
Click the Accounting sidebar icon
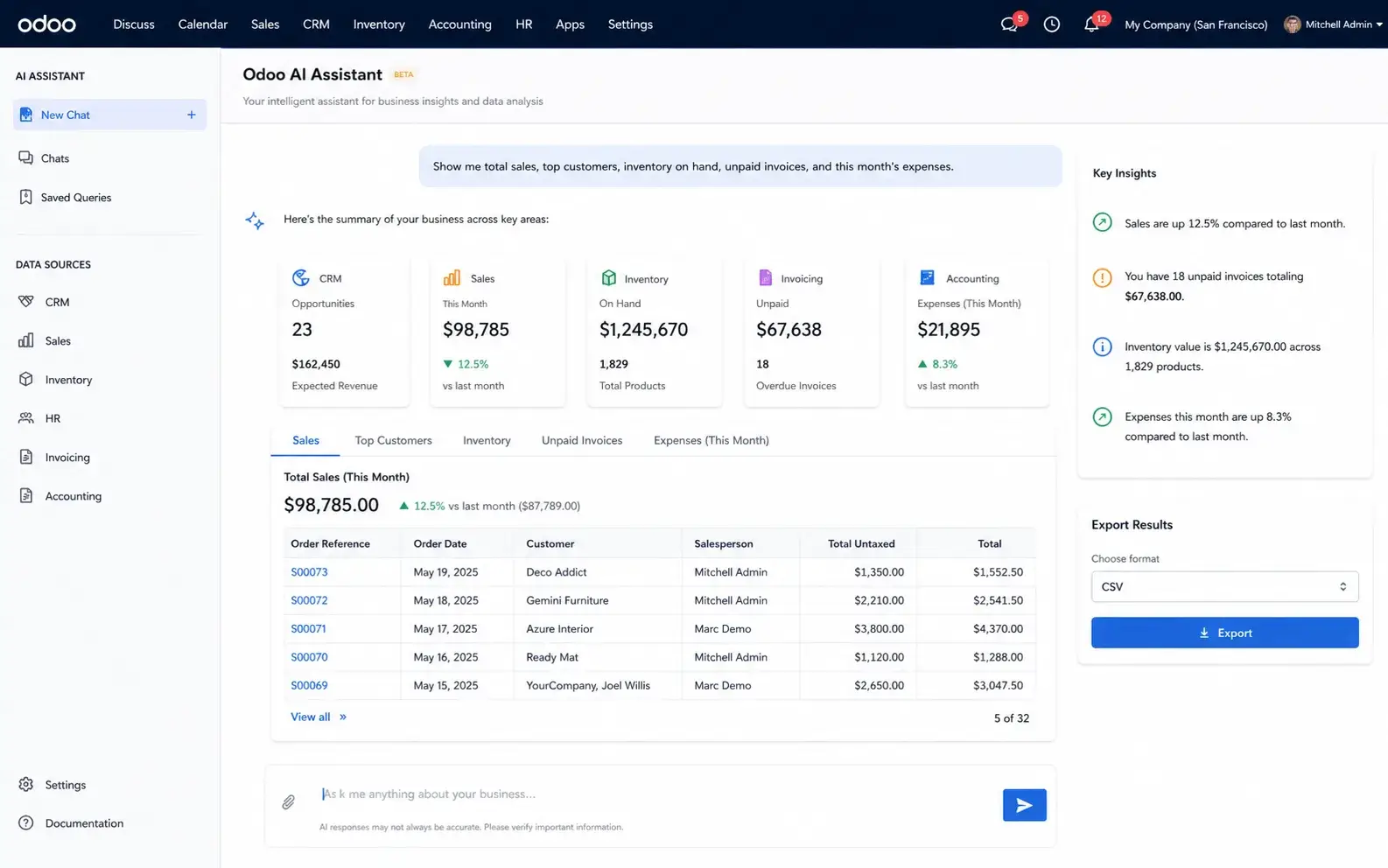26,495
